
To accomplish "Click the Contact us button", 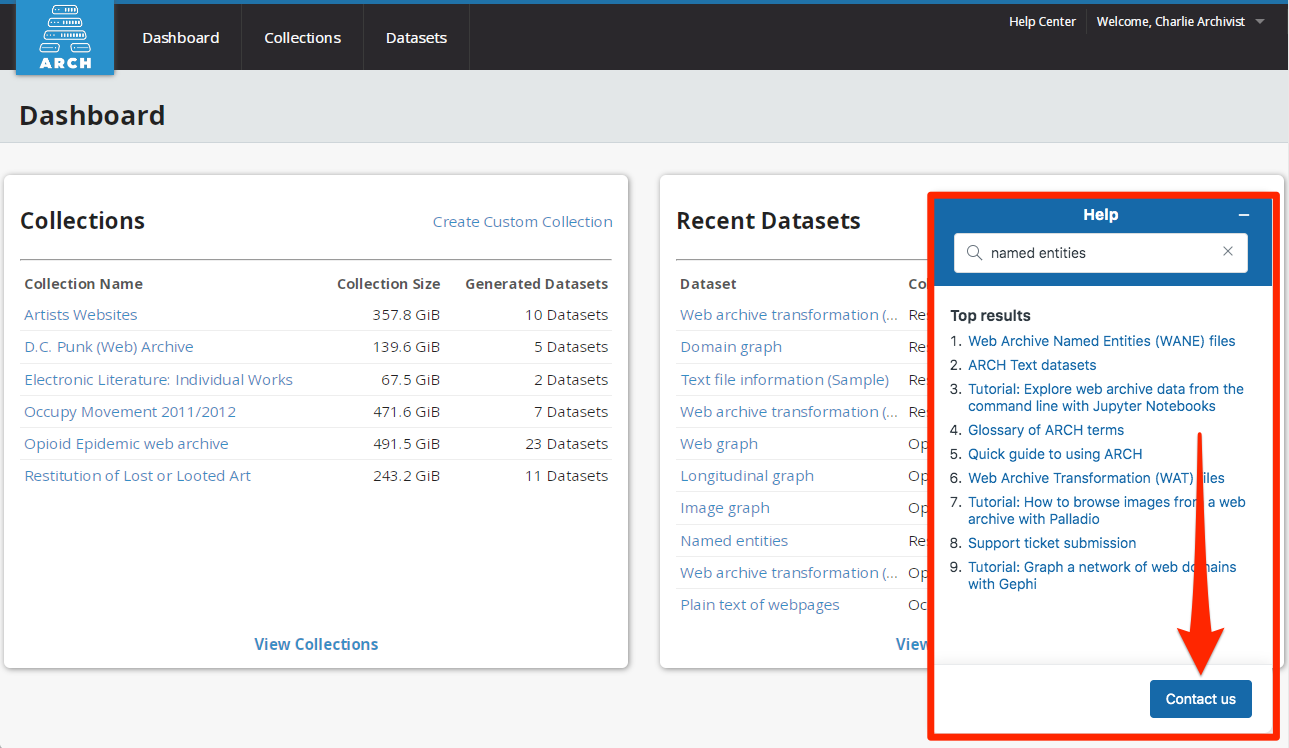I will 1201,699.
